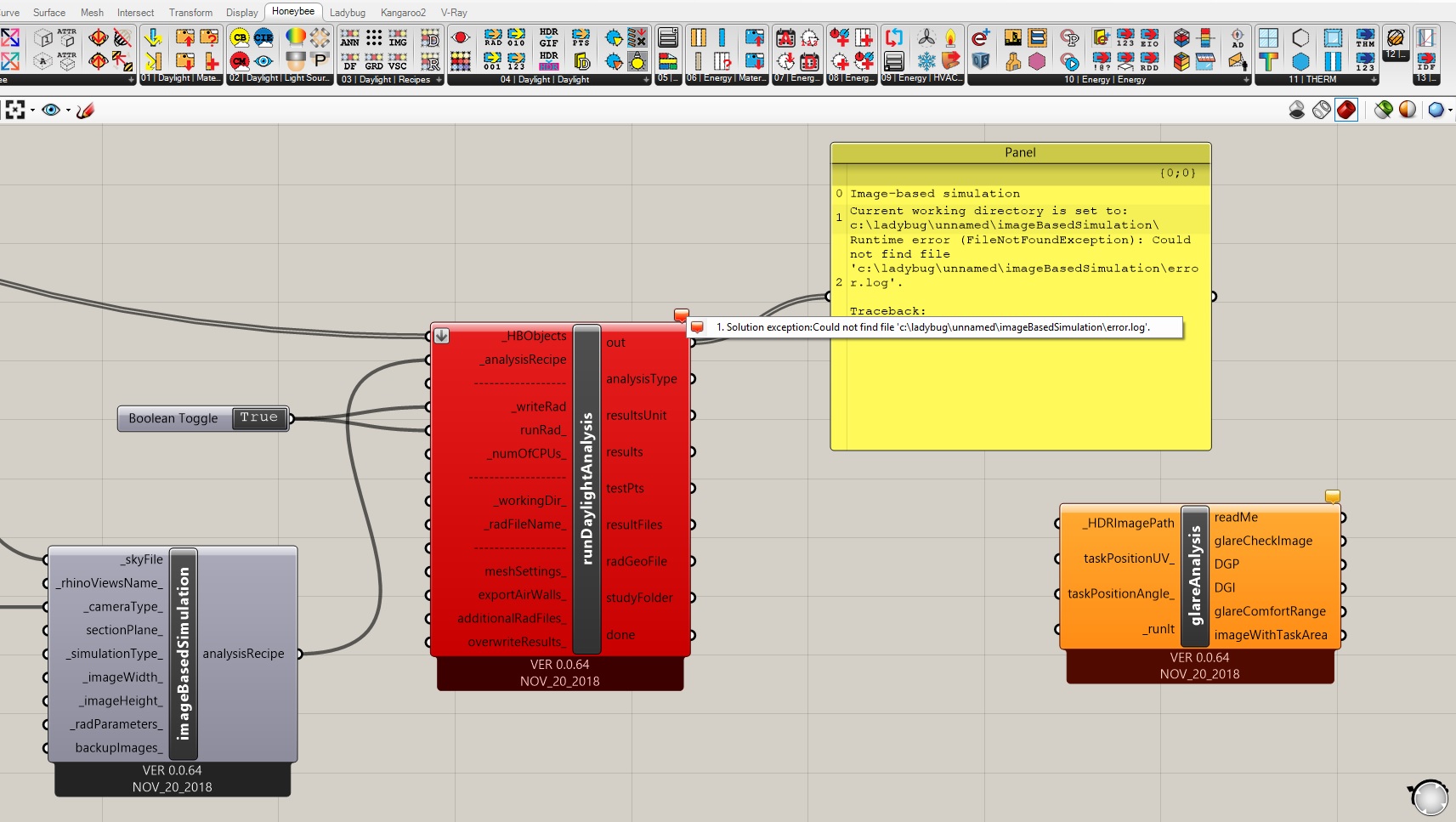Click the OpenStudio OS cube icon

(980, 61)
